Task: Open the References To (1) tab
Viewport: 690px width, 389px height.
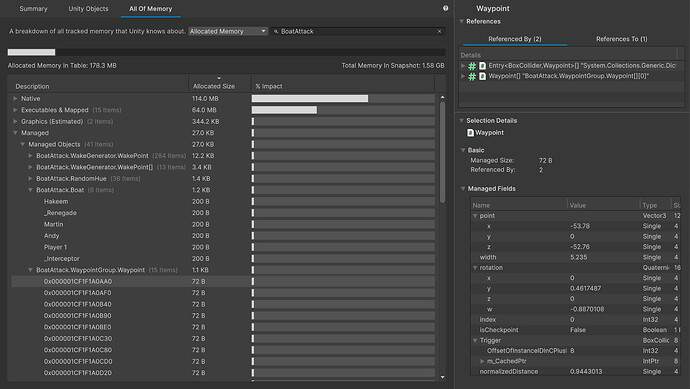Action: click(621, 39)
